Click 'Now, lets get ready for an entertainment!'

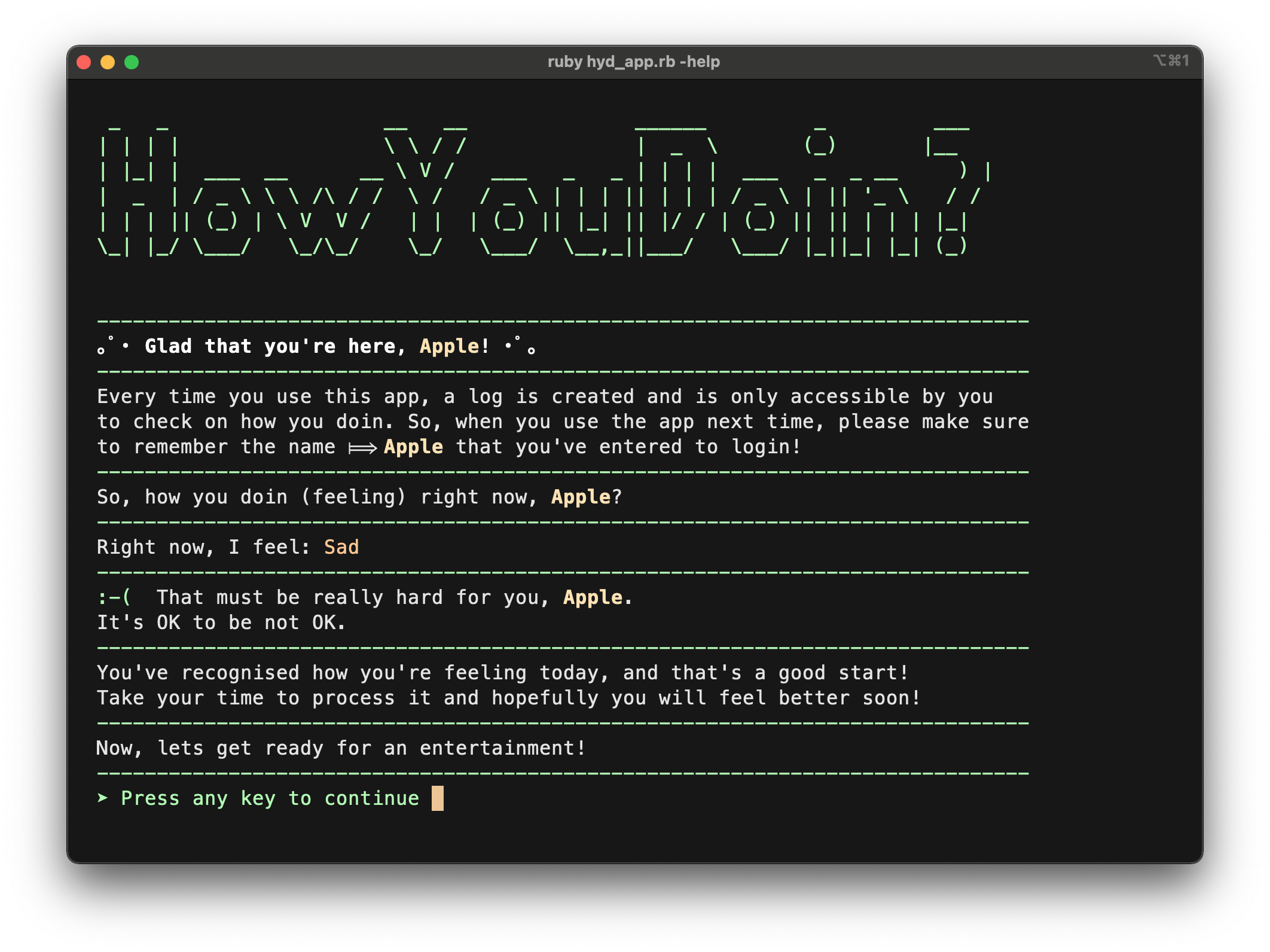[x=341, y=748]
